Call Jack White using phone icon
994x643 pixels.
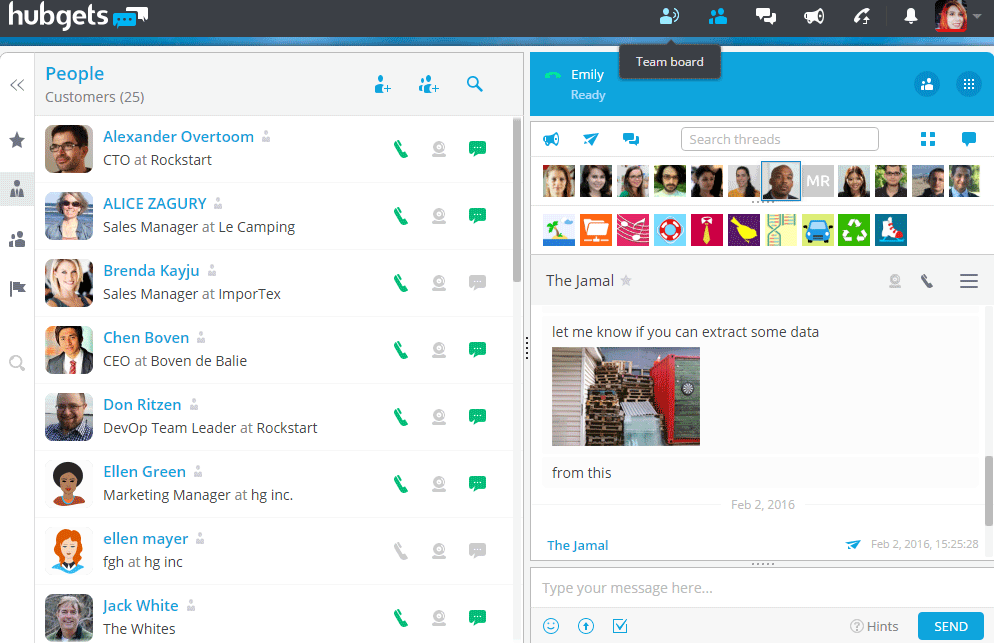click(401, 618)
